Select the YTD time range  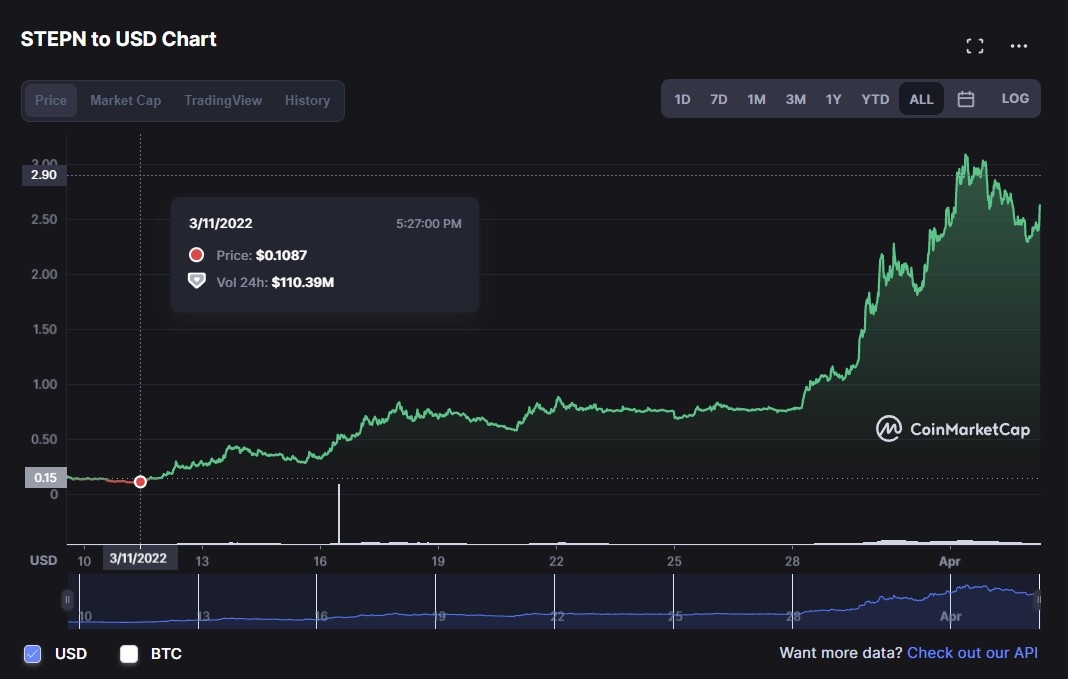tap(875, 99)
